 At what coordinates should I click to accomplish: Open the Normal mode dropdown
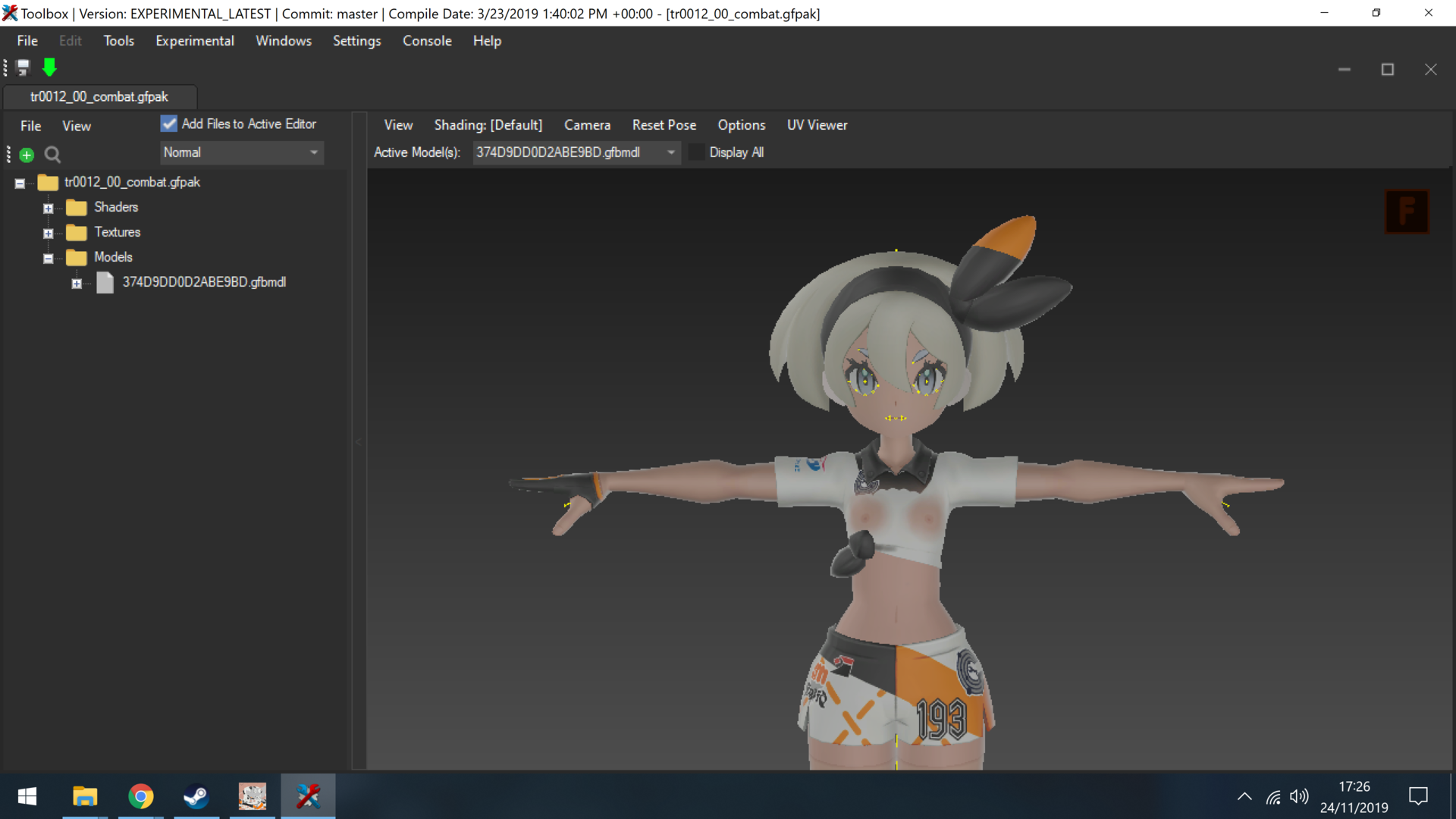click(x=242, y=152)
